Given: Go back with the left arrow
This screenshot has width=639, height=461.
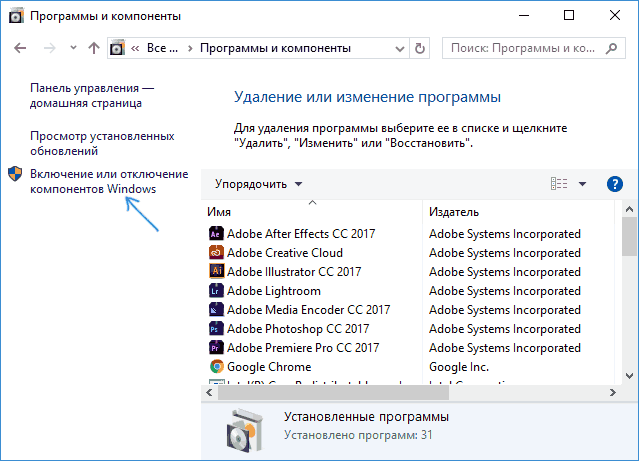Looking at the screenshot, I should point(20,48).
